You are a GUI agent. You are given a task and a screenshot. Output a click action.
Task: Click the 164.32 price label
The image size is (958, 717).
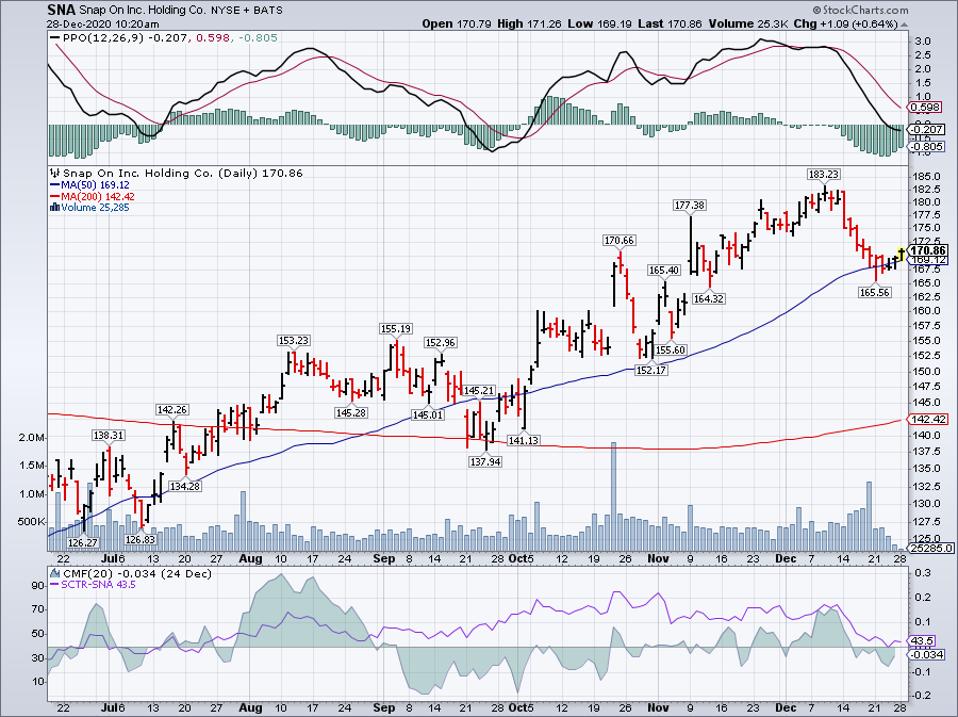tap(709, 299)
